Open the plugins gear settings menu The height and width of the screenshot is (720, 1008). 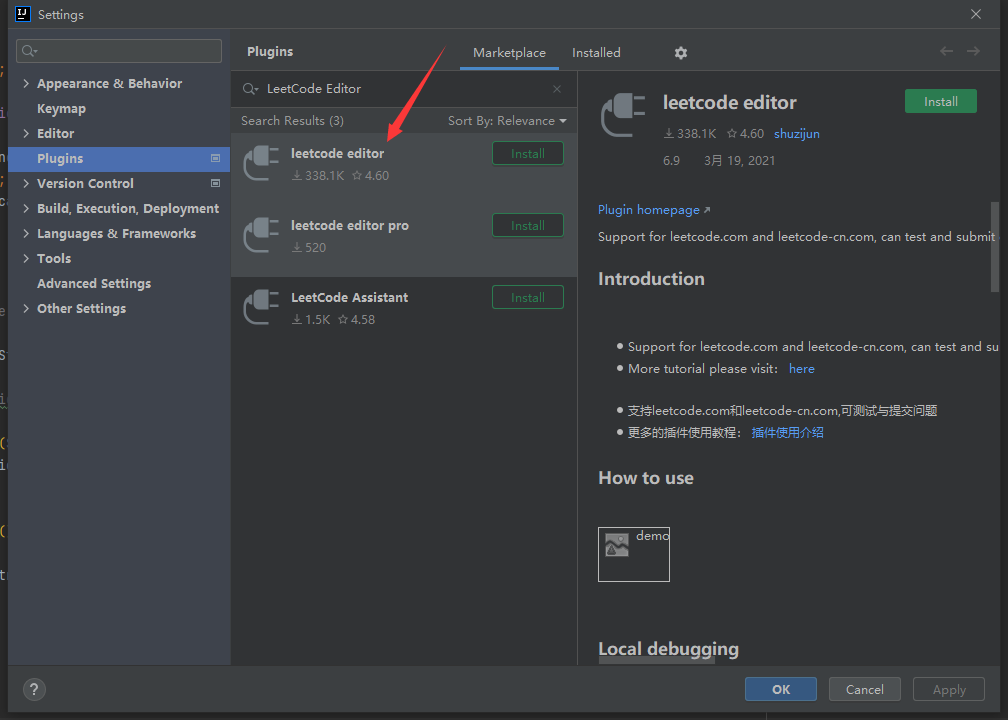pyautogui.click(x=681, y=53)
